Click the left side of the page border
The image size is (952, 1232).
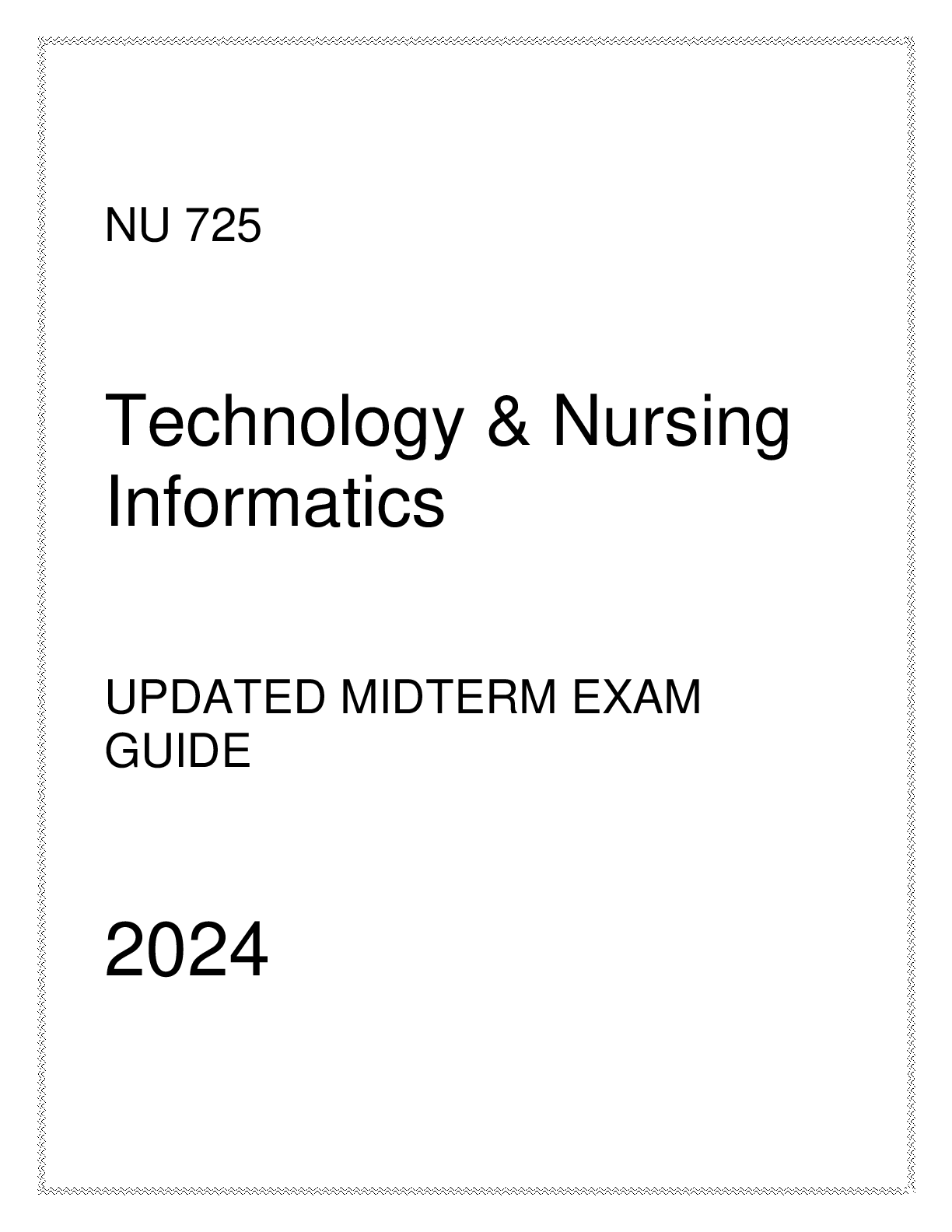[41, 616]
